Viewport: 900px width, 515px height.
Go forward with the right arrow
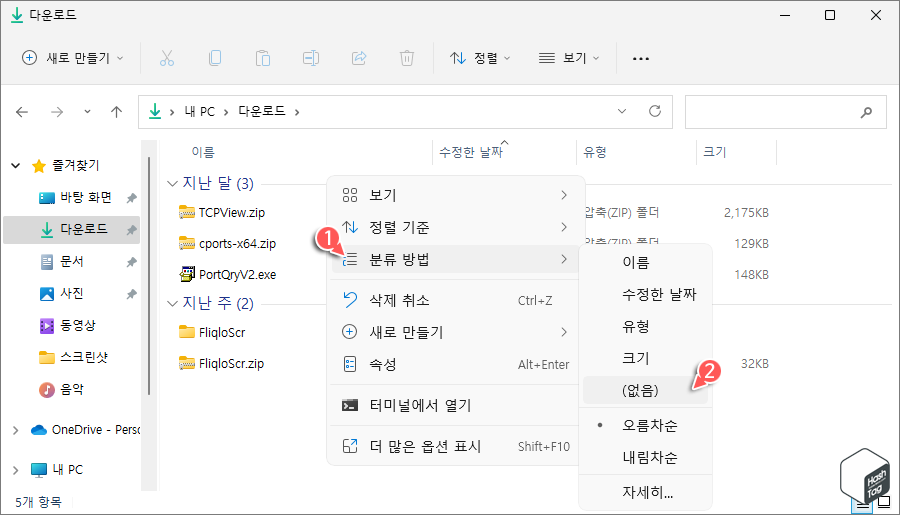(57, 112)
